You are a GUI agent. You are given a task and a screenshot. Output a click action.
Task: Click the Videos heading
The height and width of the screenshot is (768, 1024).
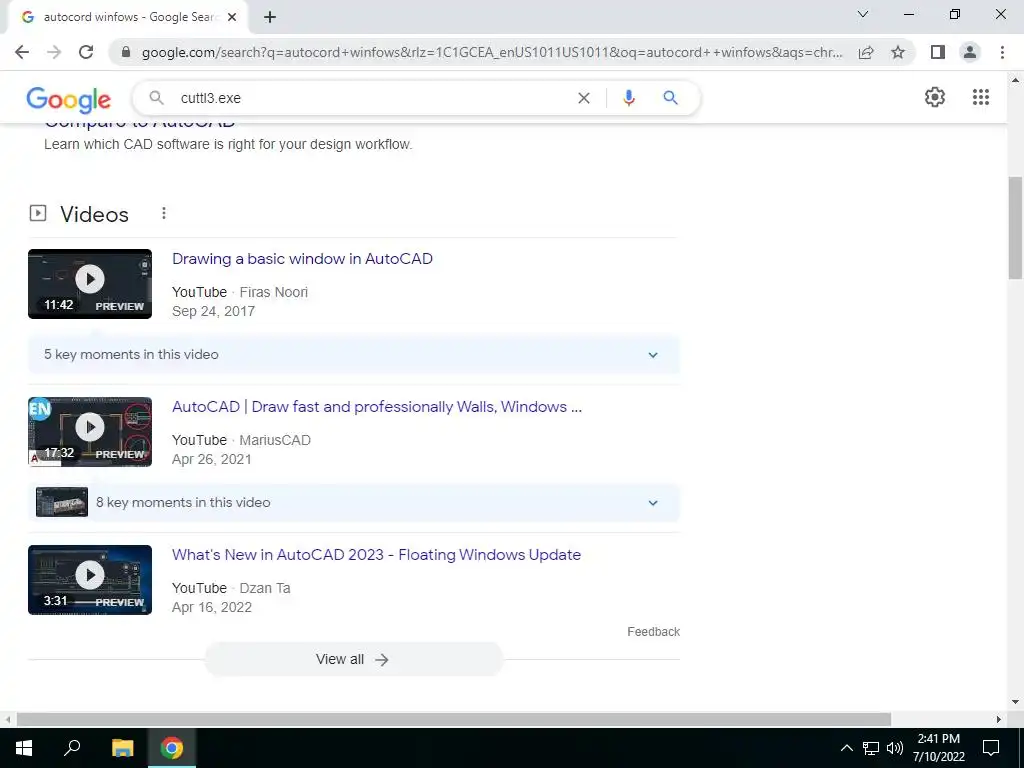click(x=95, y=214)
